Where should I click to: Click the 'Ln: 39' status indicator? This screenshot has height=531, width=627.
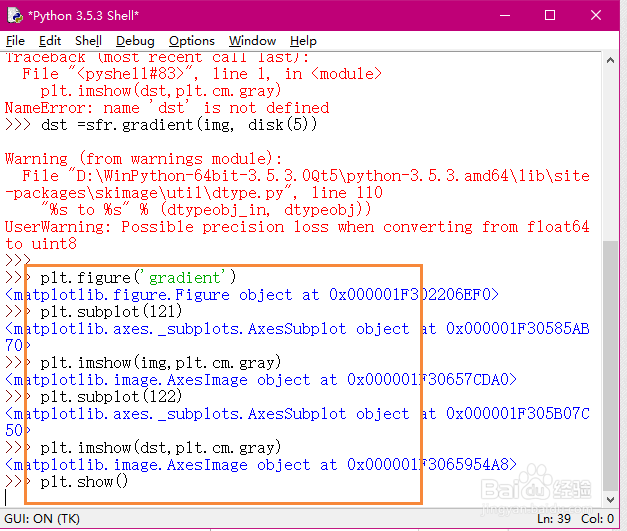pos(554,519)
